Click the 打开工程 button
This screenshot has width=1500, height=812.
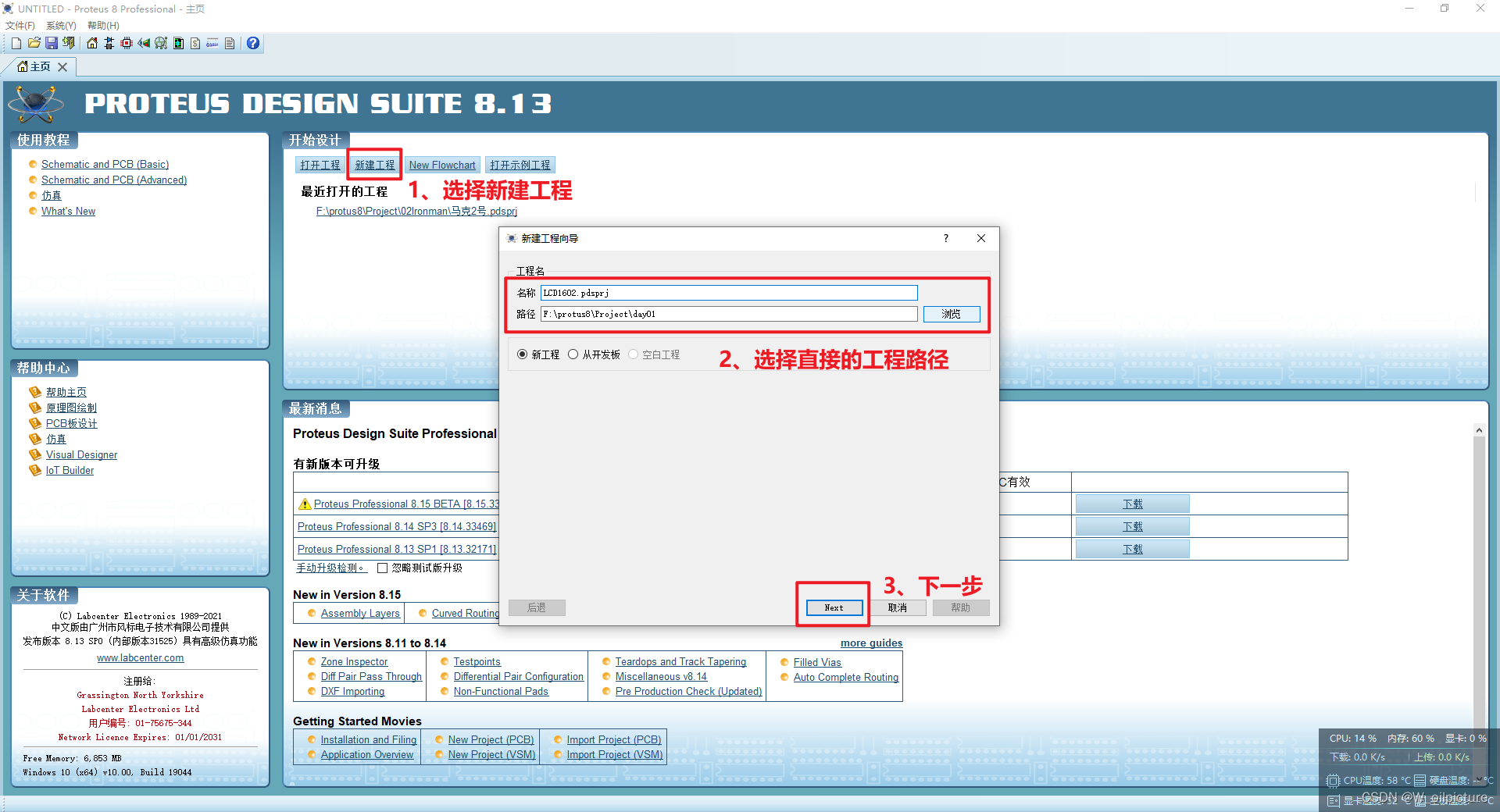320,165
